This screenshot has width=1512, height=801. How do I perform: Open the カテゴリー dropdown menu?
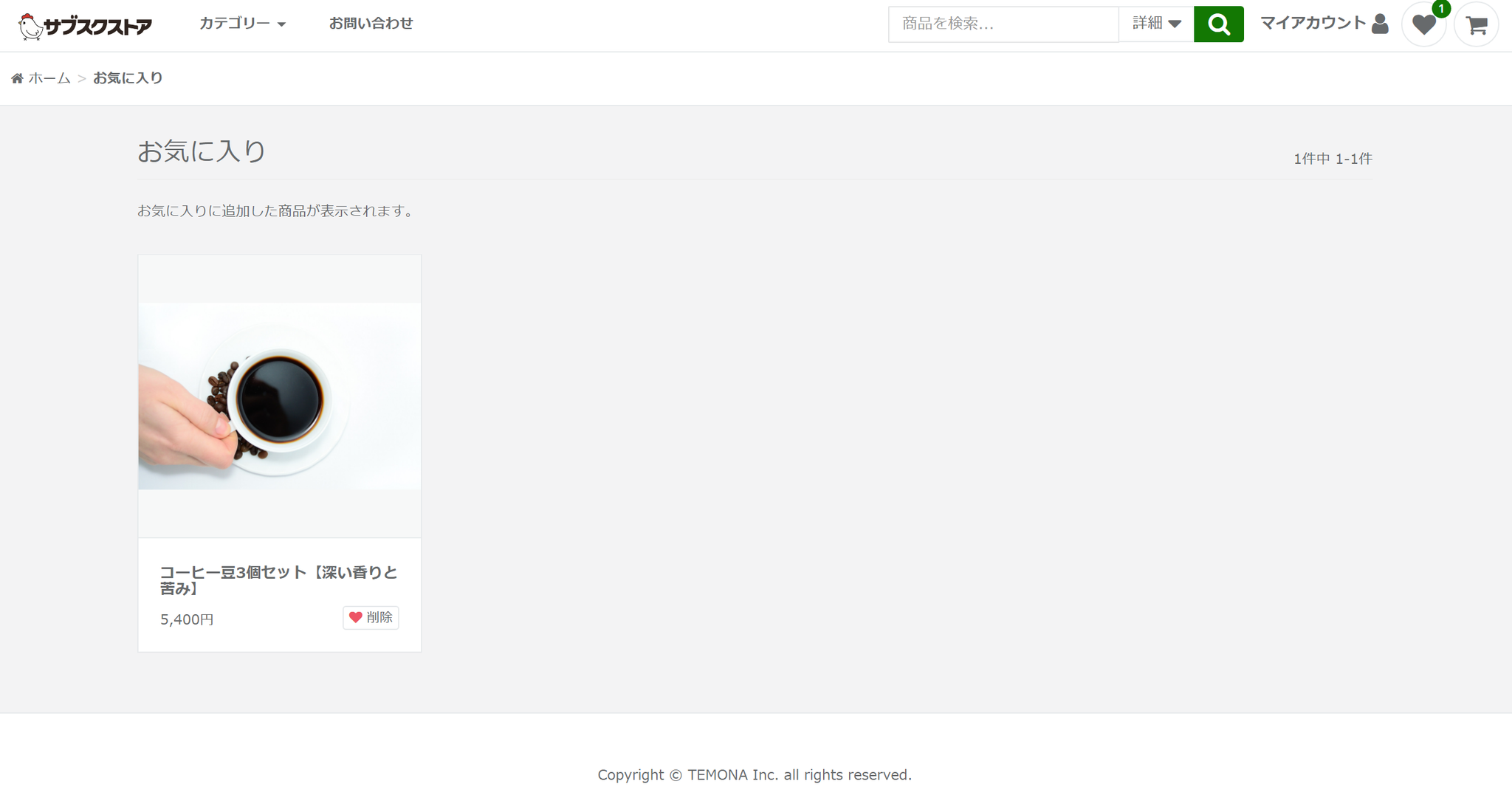click(235, 24)
